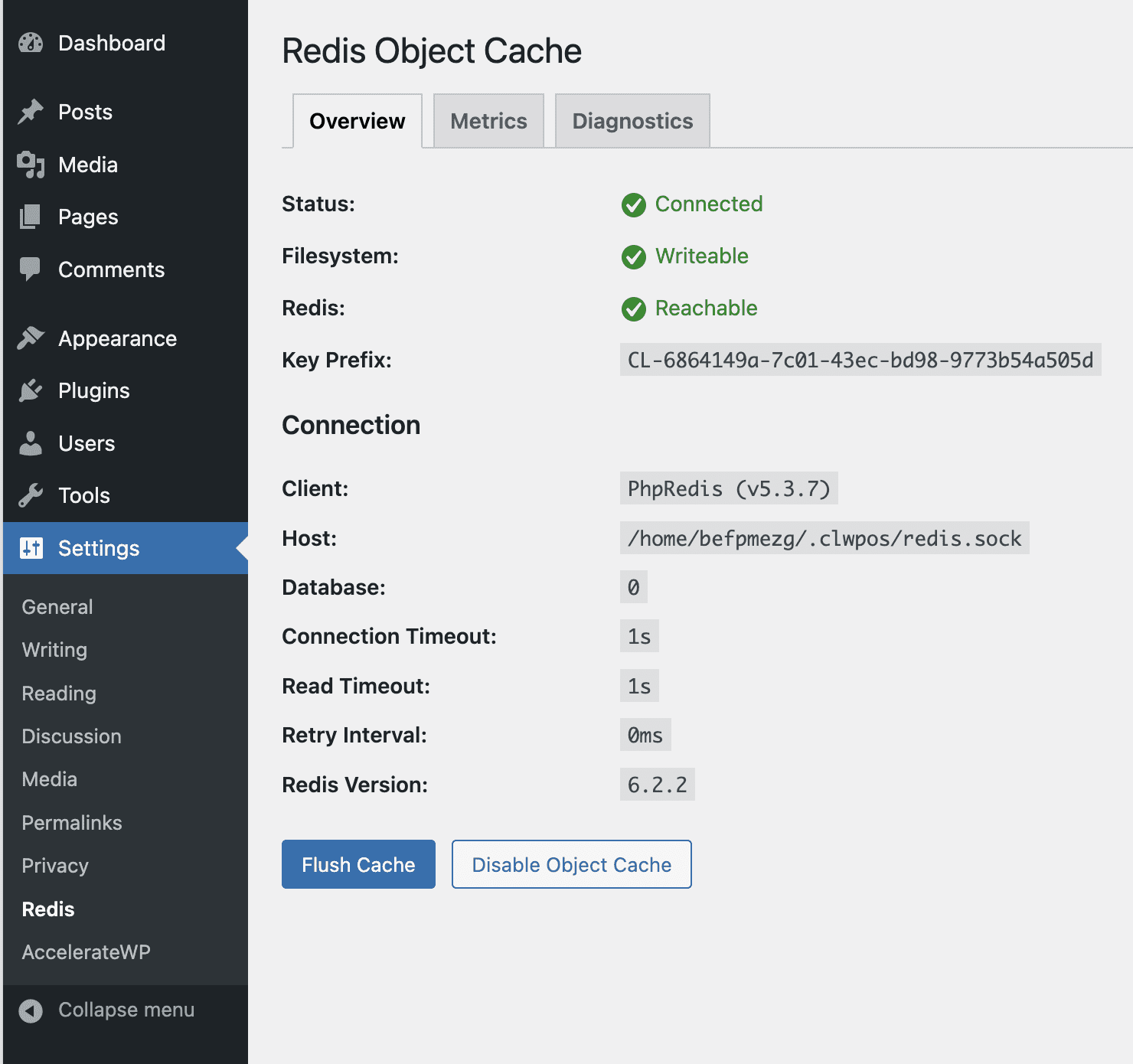Click the Retry Interval: label

pos(354,736)
